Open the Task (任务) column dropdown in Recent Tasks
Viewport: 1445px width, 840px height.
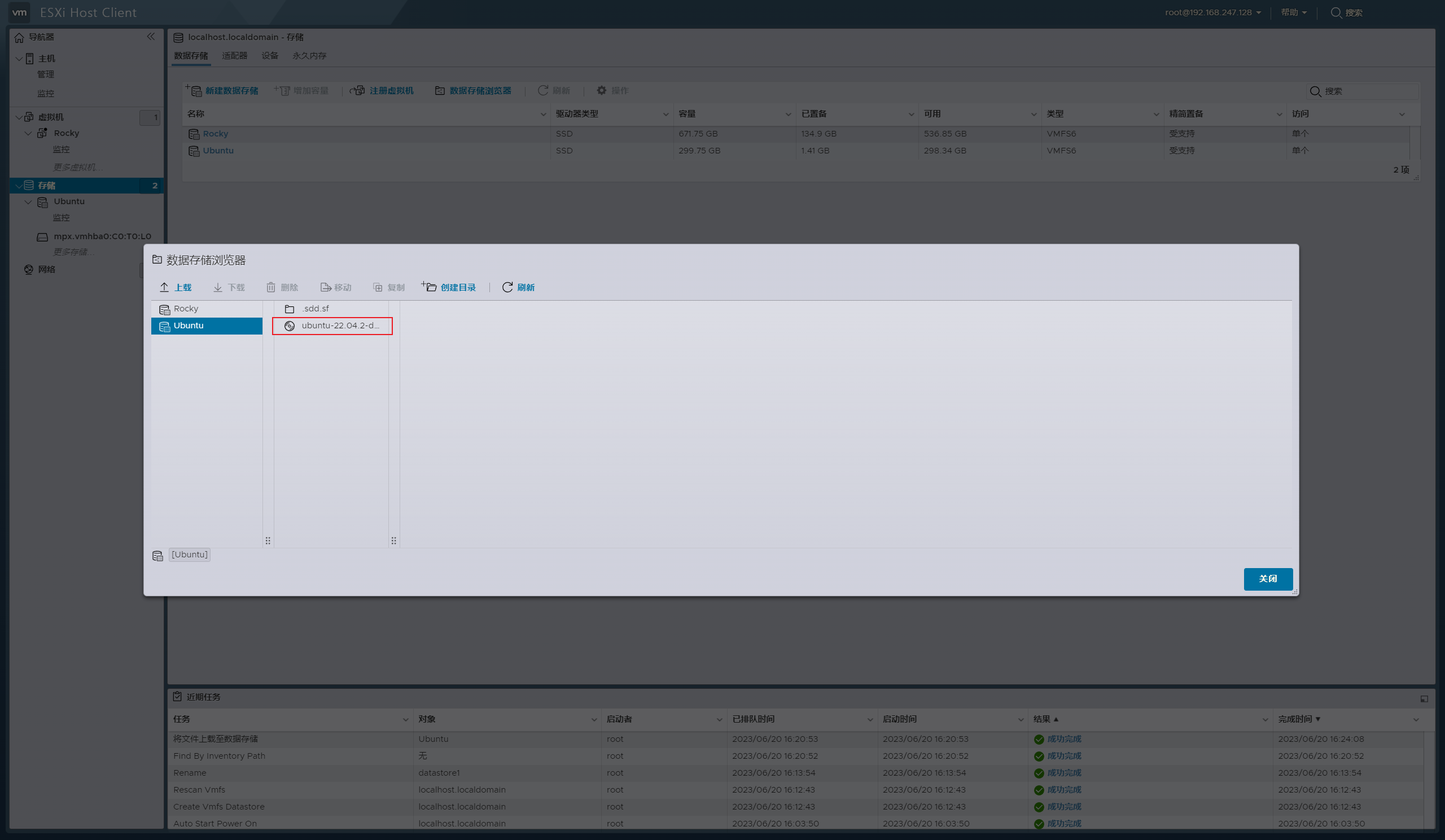(x=405, y=720)
